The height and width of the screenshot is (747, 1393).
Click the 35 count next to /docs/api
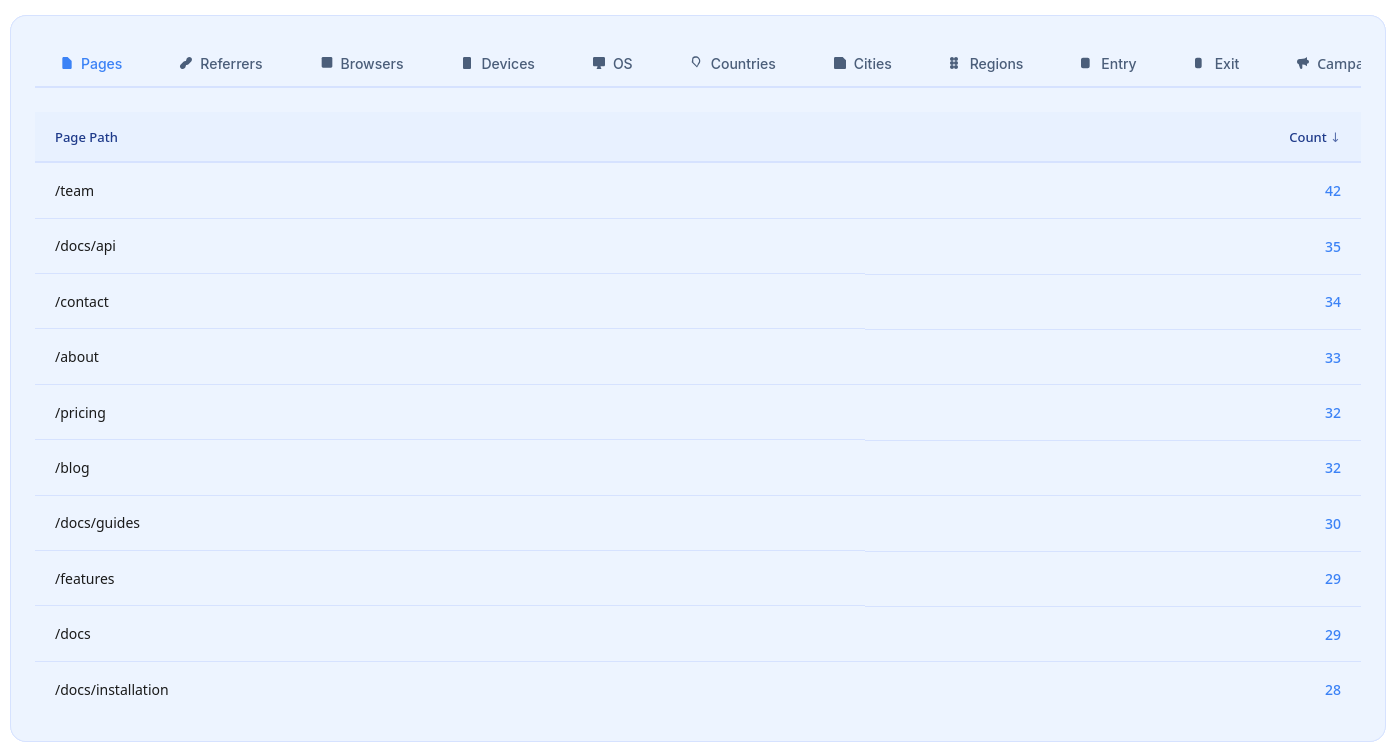tap(1332, 246)
